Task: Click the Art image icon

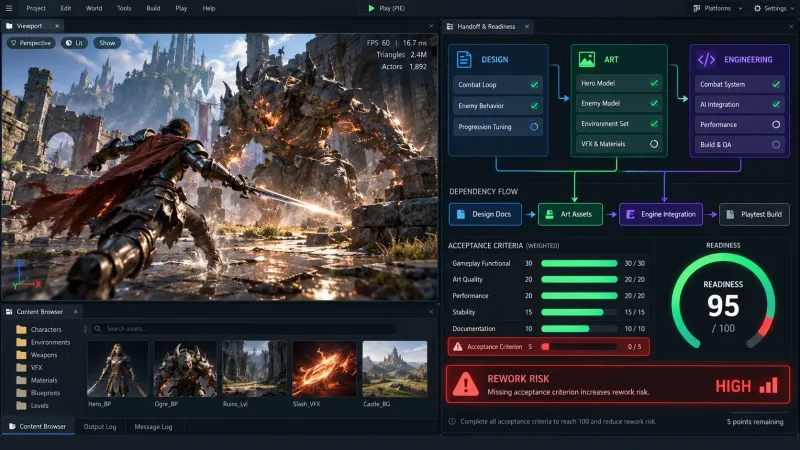Action: [587, 60]
